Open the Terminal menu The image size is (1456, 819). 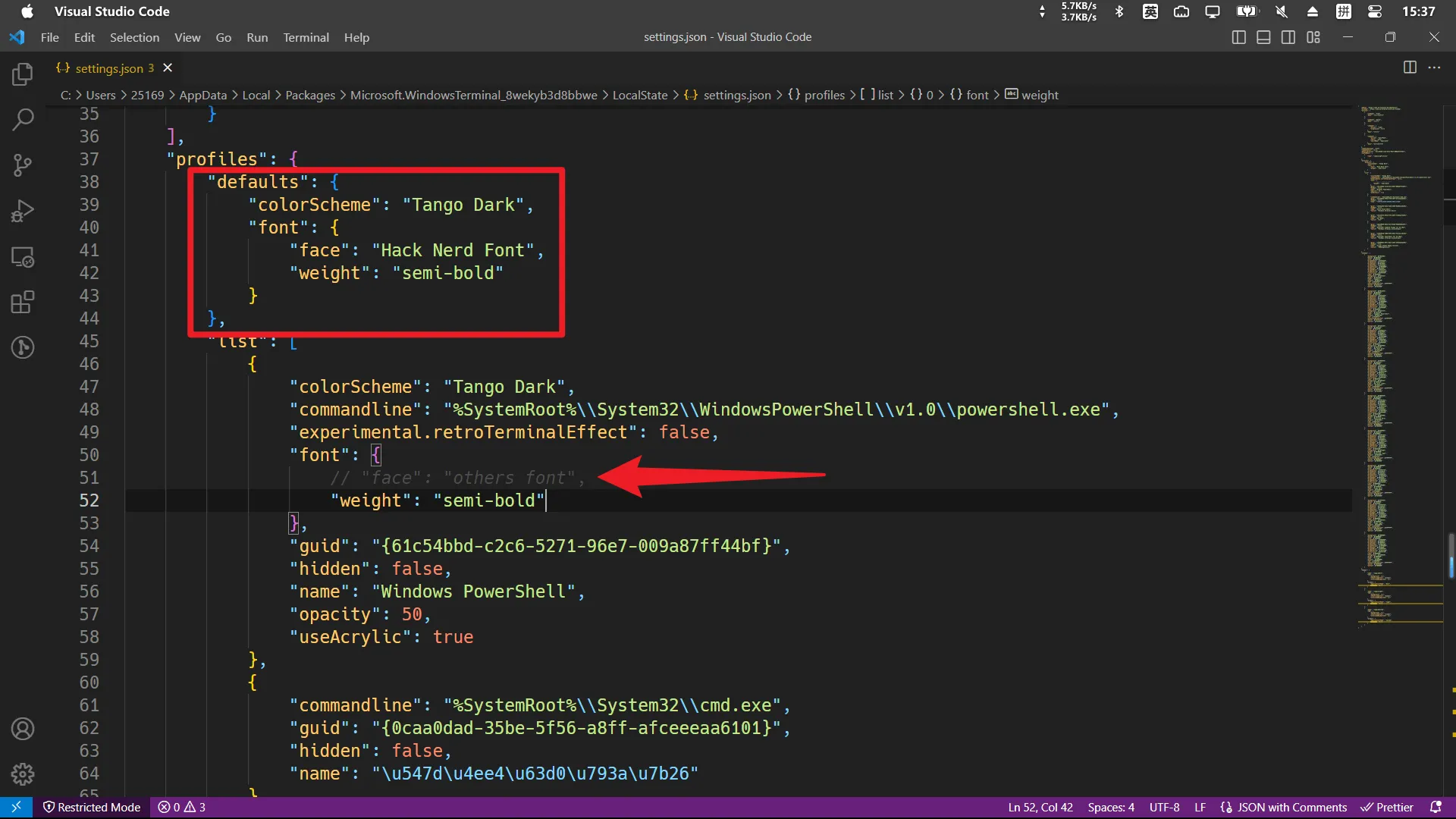[x=306, y=37]
